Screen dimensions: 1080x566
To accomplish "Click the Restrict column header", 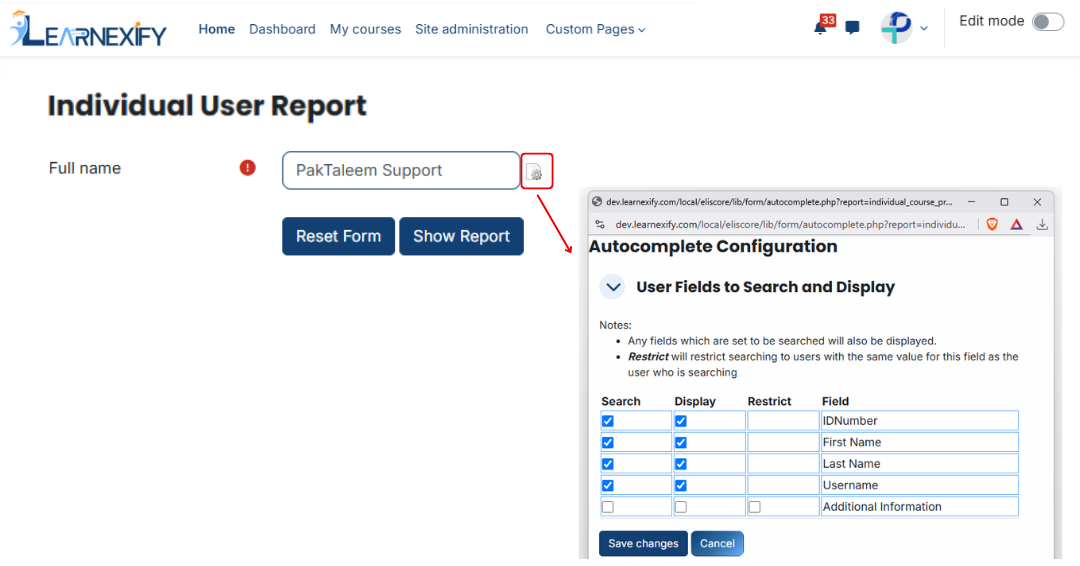I will click(x=769, y=401).
